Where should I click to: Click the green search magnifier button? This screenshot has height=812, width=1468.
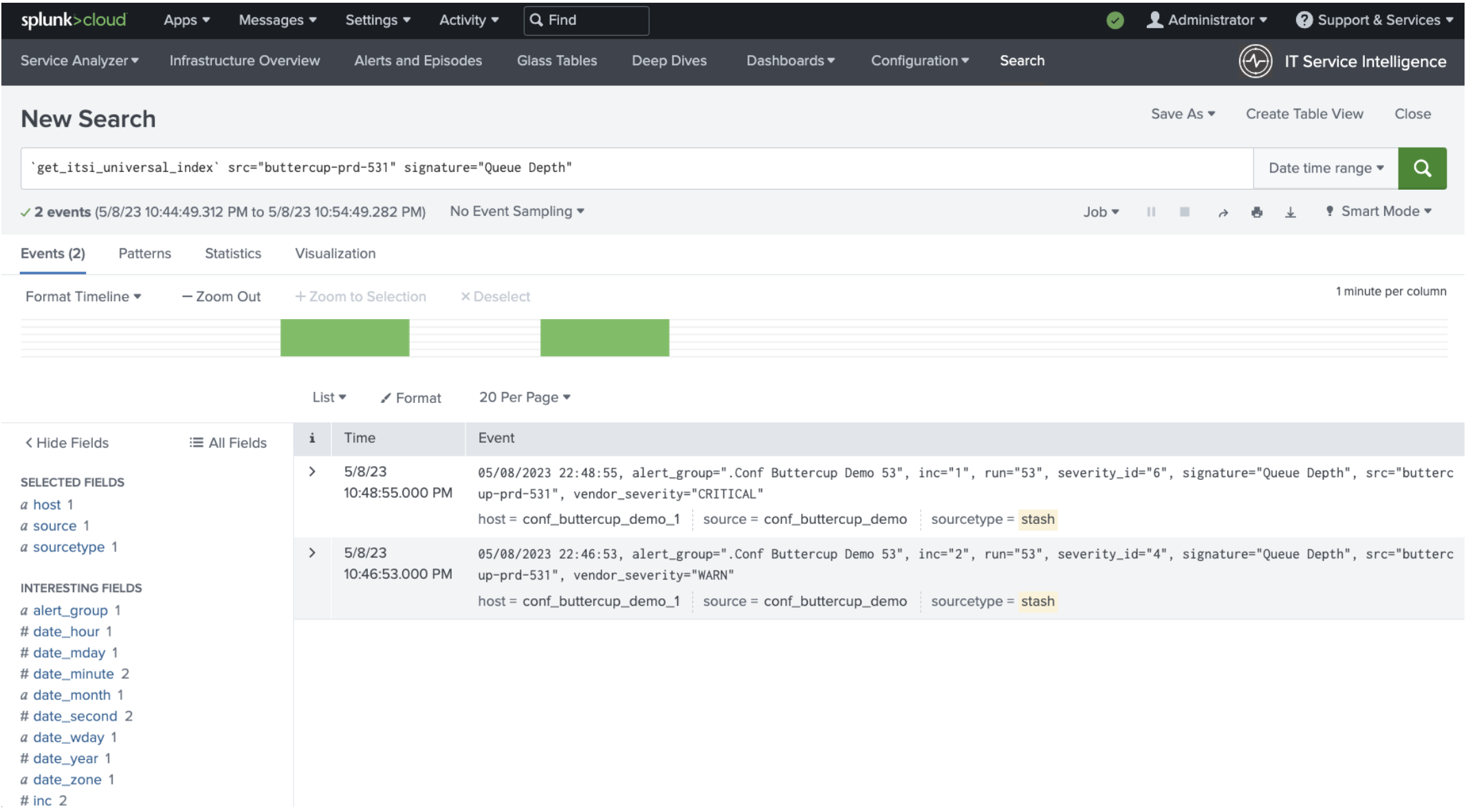point(1421,168)
